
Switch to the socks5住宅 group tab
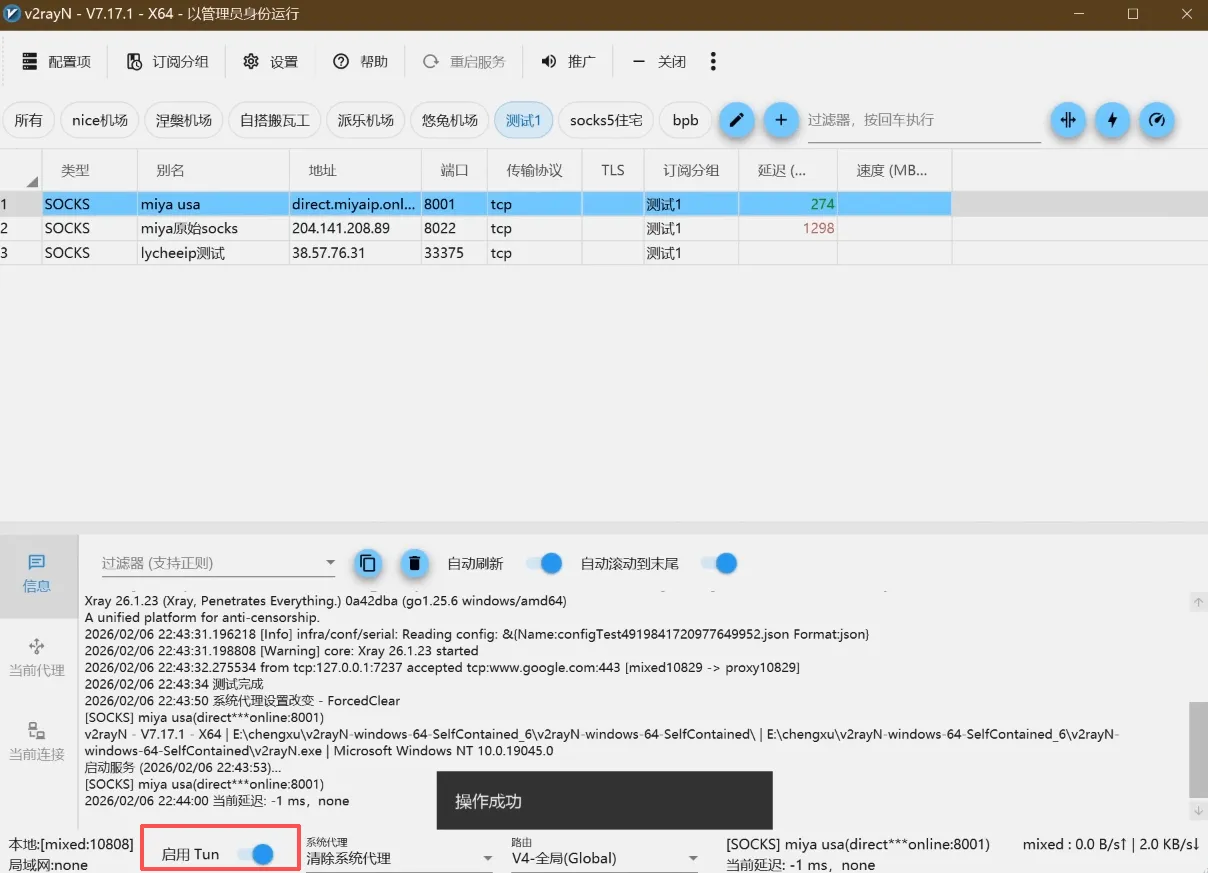click(x=606, y=120)
